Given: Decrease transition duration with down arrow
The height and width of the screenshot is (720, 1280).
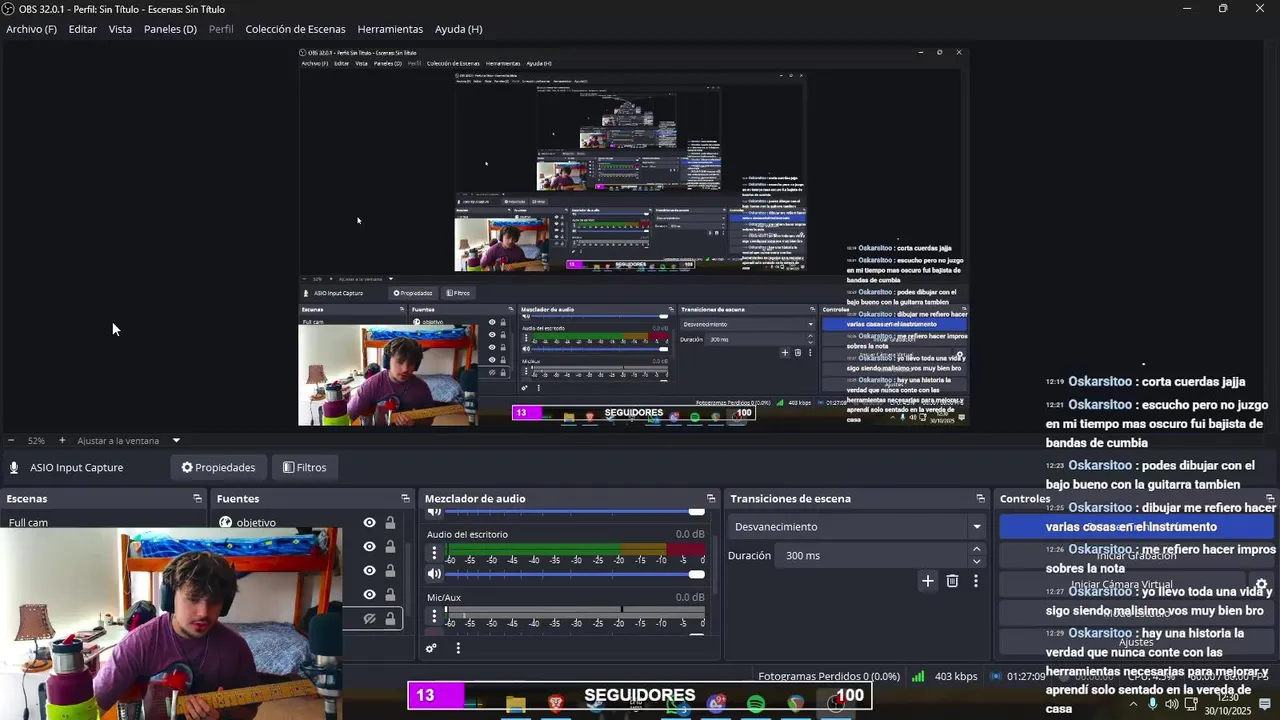Looking at the screenshot, I should (977, 561).
